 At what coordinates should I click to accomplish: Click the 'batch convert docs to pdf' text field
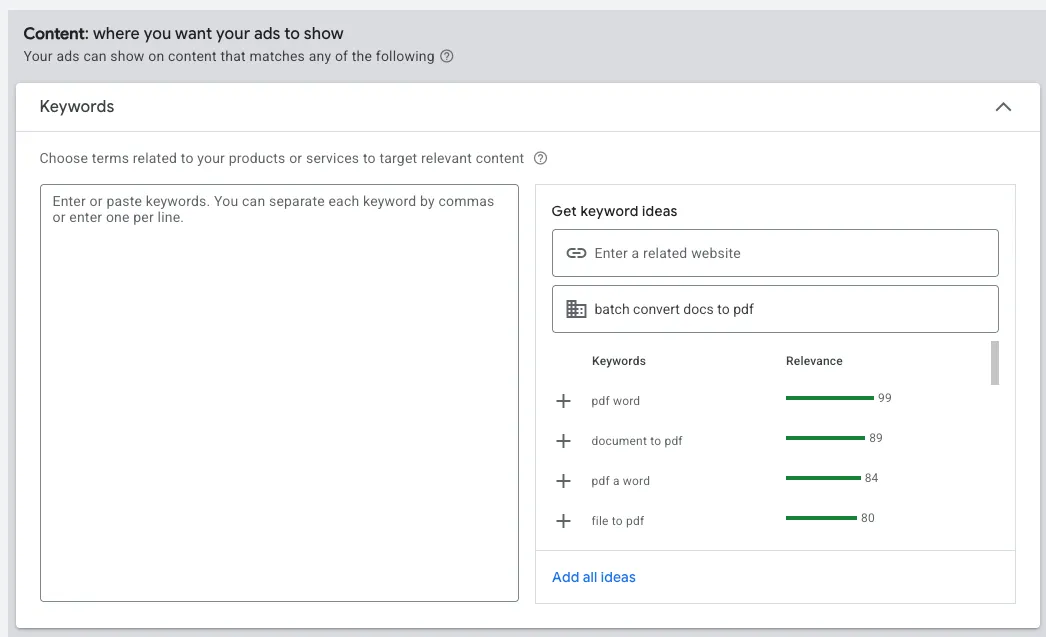(x=790, y=309)
